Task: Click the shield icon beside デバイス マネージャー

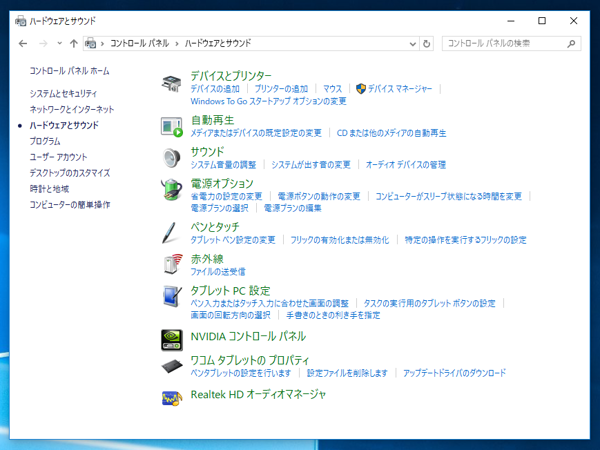Action: tap(360, 89)
